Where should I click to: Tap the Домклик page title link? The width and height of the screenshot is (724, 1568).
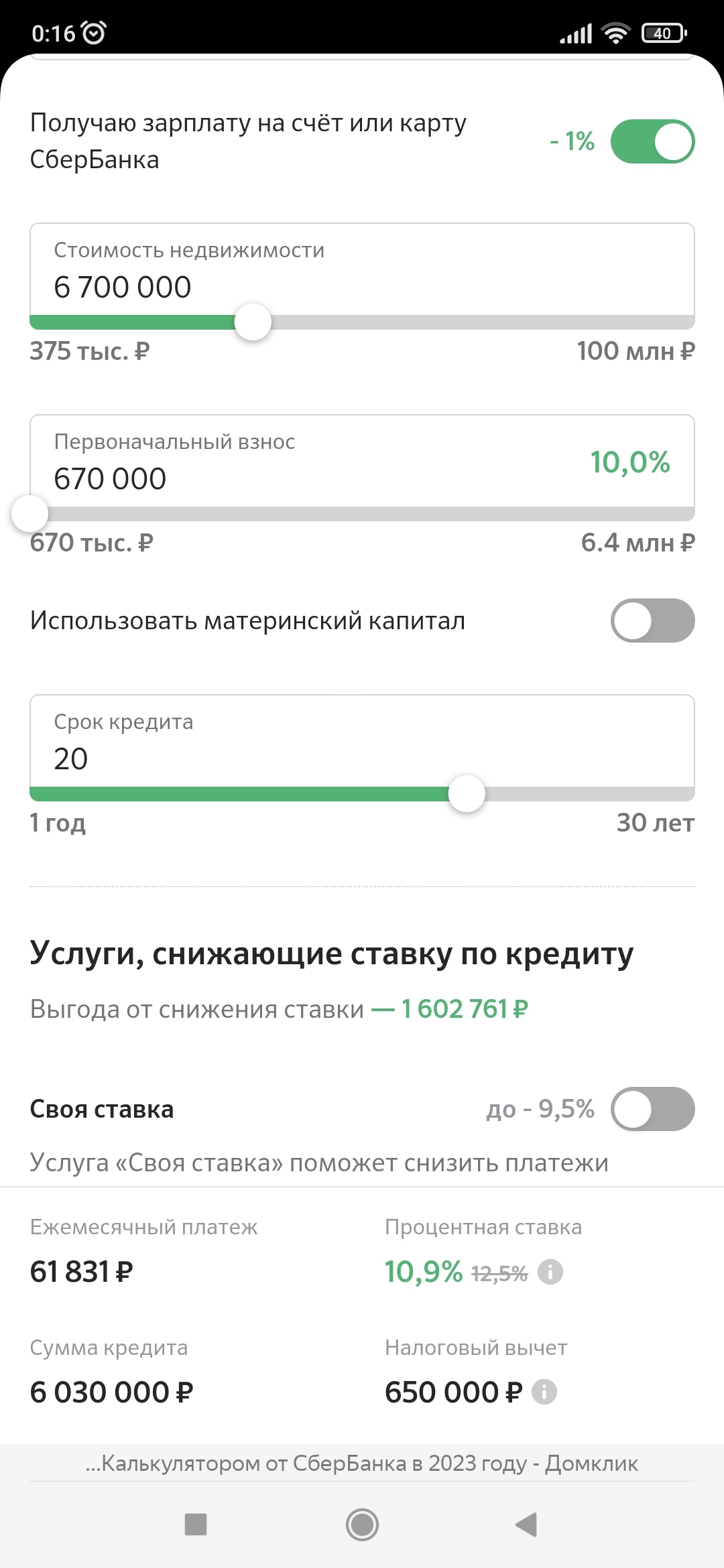[362, 1464]
